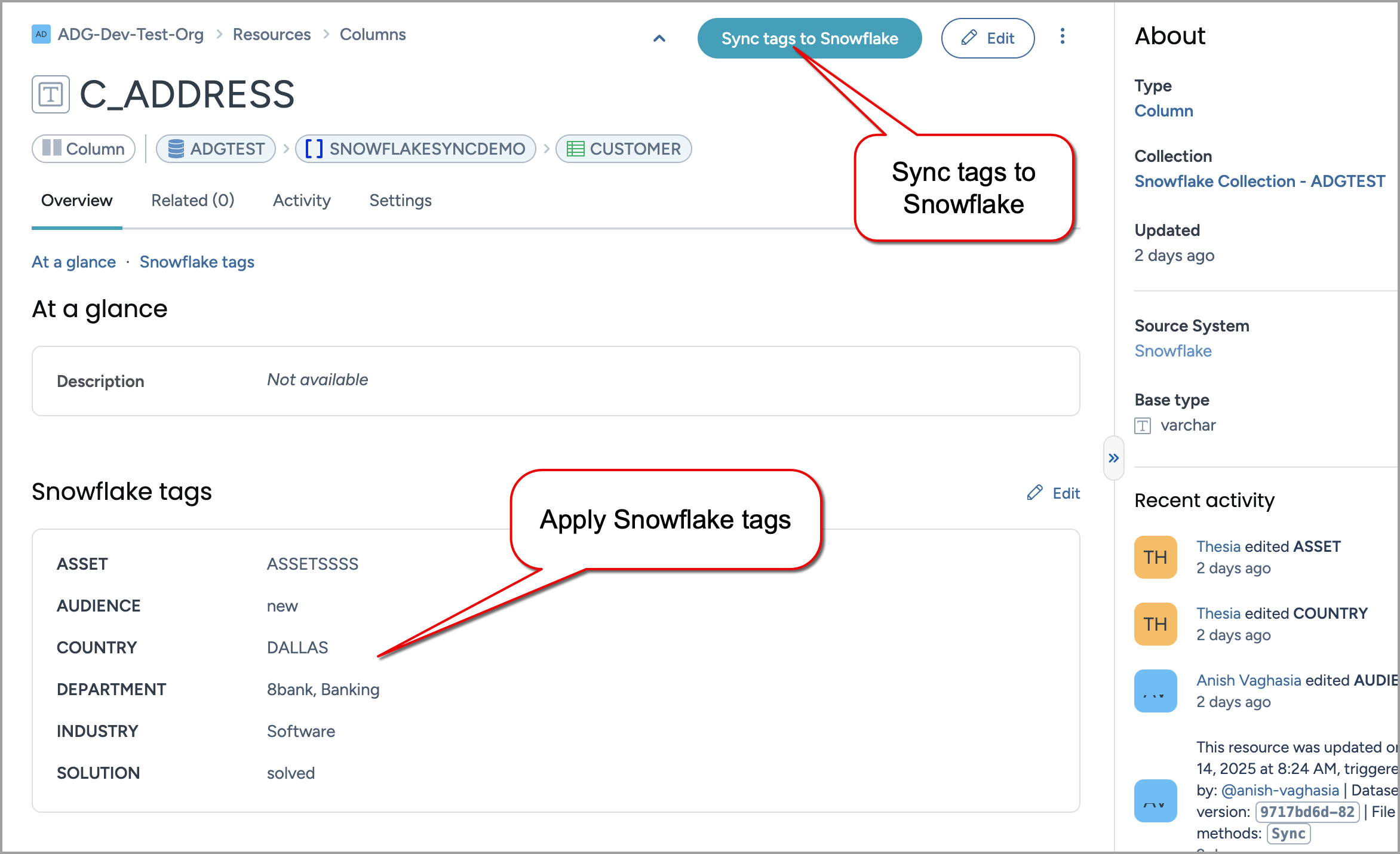Screen dimensions: 1400x854
Task: Click the database icon on the ADGTEST badge
Action: 176,149
